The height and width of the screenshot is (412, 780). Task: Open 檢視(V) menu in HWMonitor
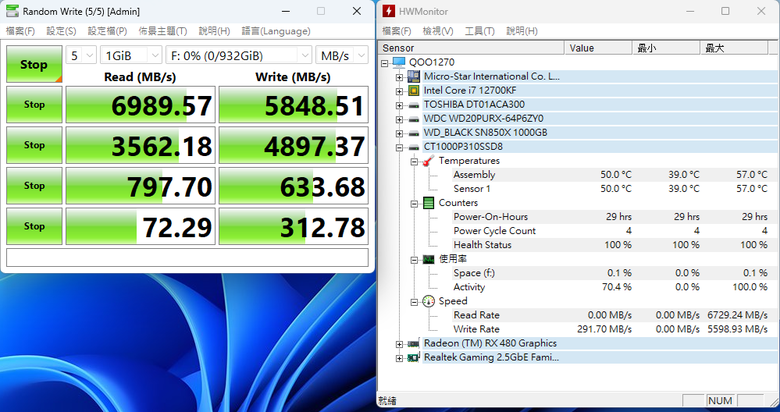pos(438,31)
